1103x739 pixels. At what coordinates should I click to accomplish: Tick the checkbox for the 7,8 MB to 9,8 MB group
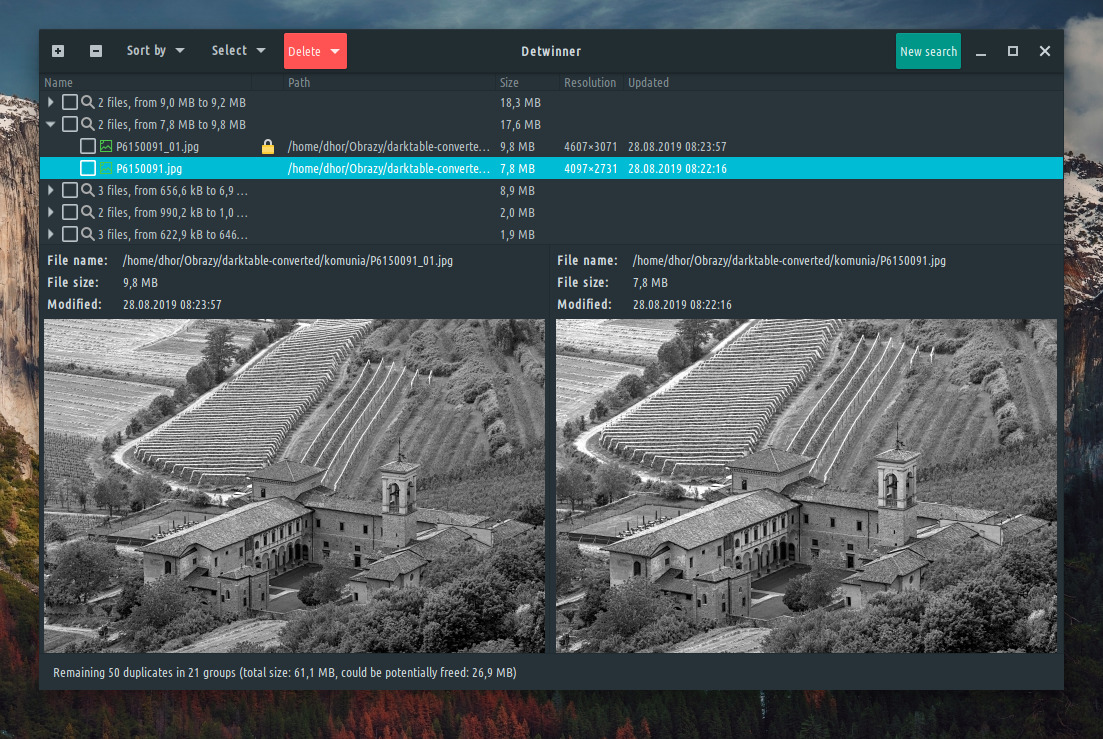70,124
